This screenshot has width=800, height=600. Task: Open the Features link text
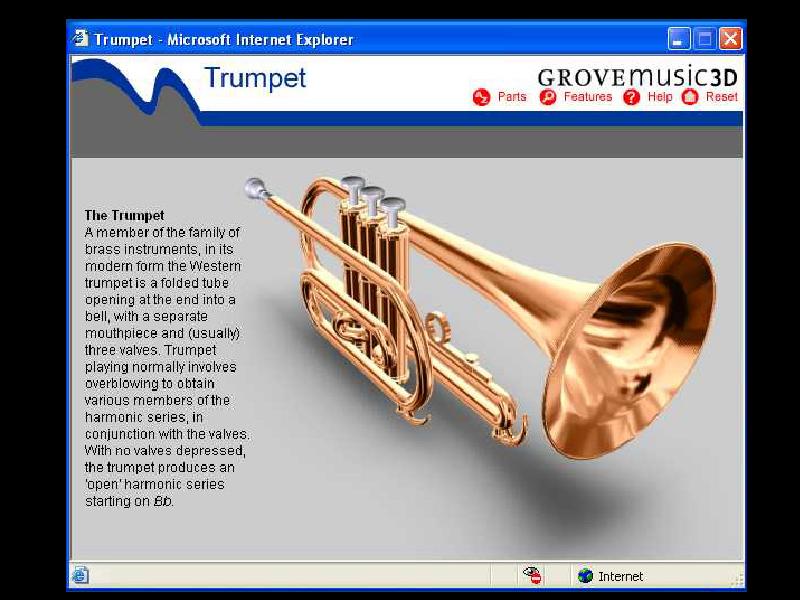(x=588, y=96)
